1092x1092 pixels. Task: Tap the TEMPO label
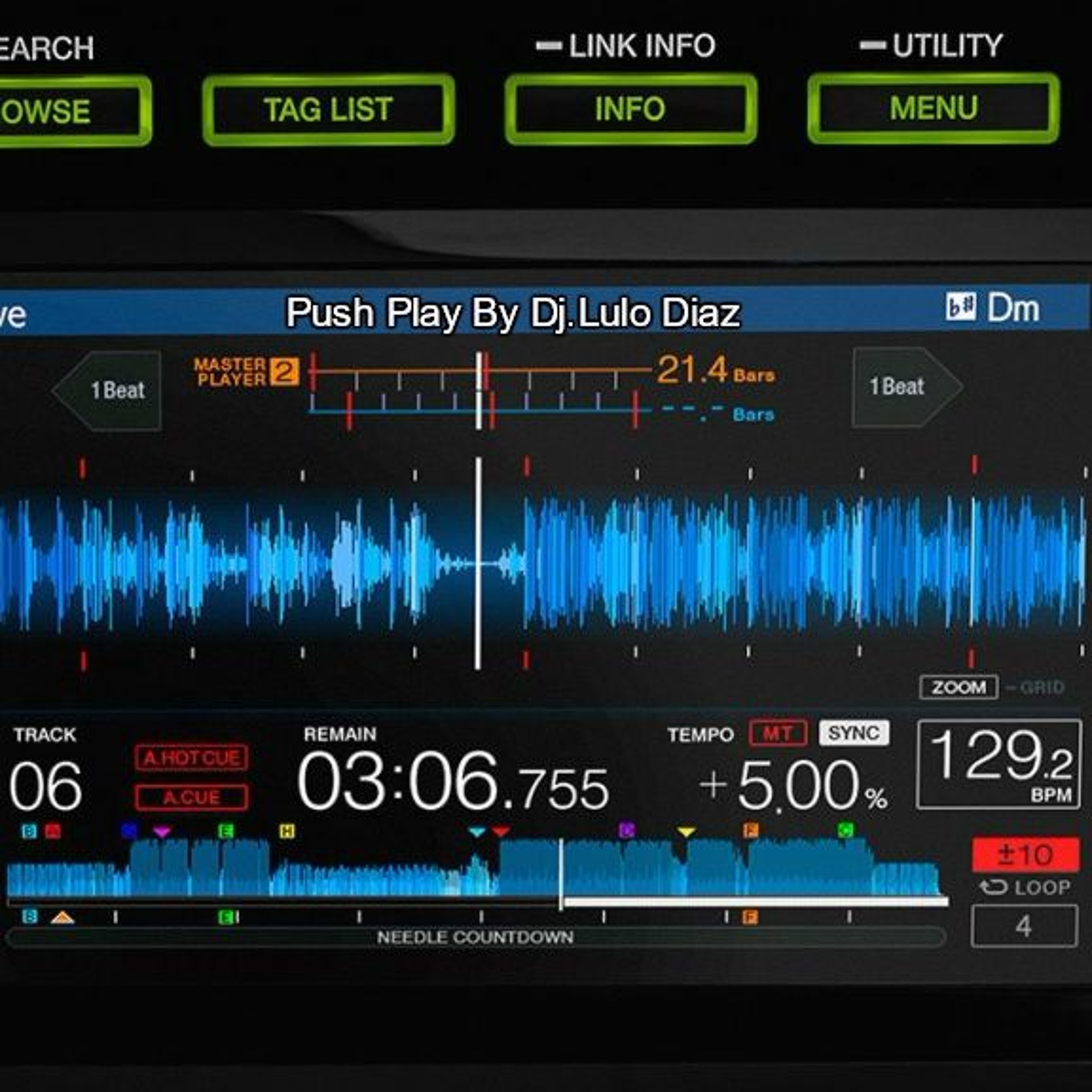click(x=700, y=735)
